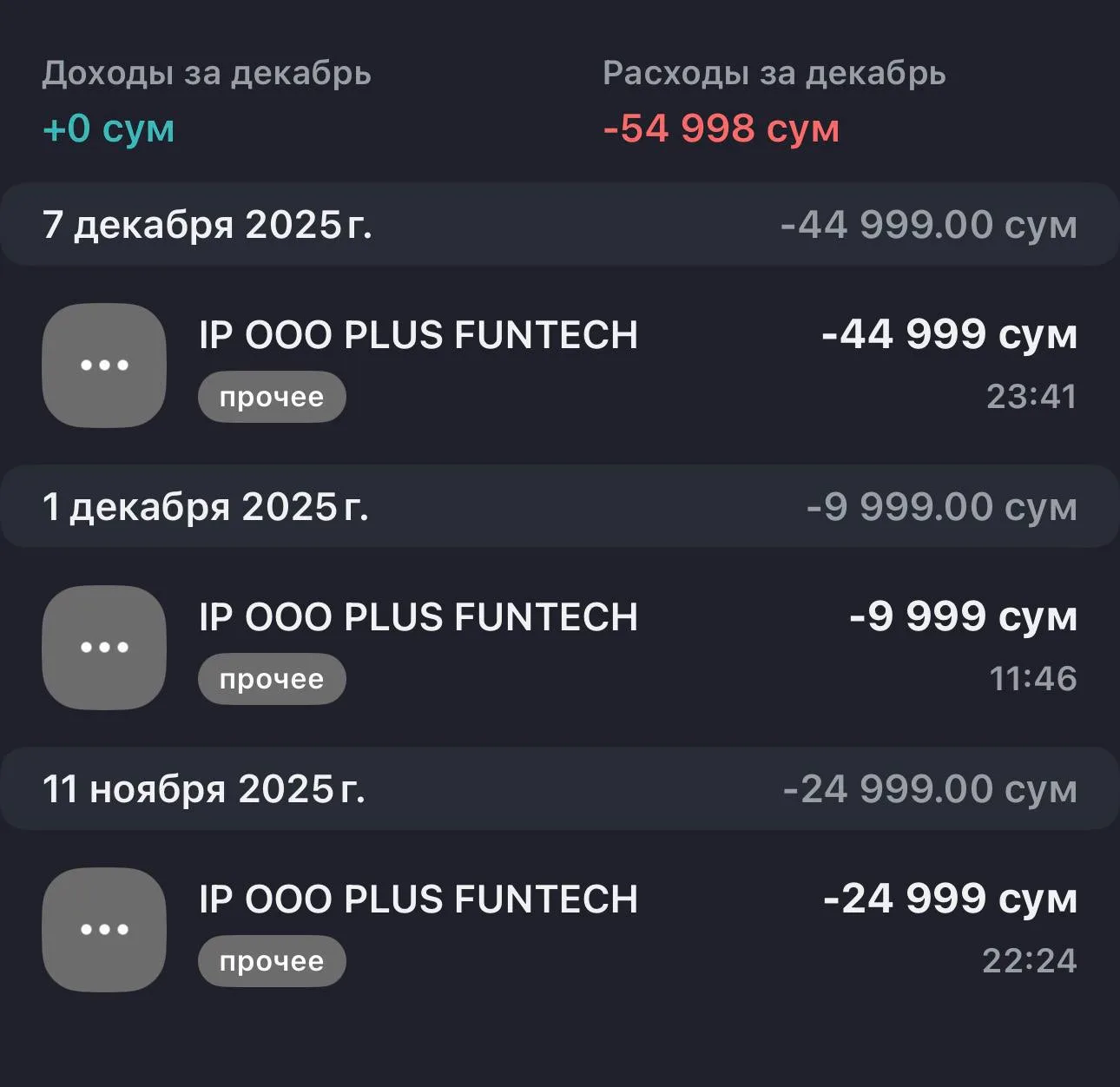Select the «Доходы за декабрь» label
The image size is (1120, 1087).
click(207, 74)
